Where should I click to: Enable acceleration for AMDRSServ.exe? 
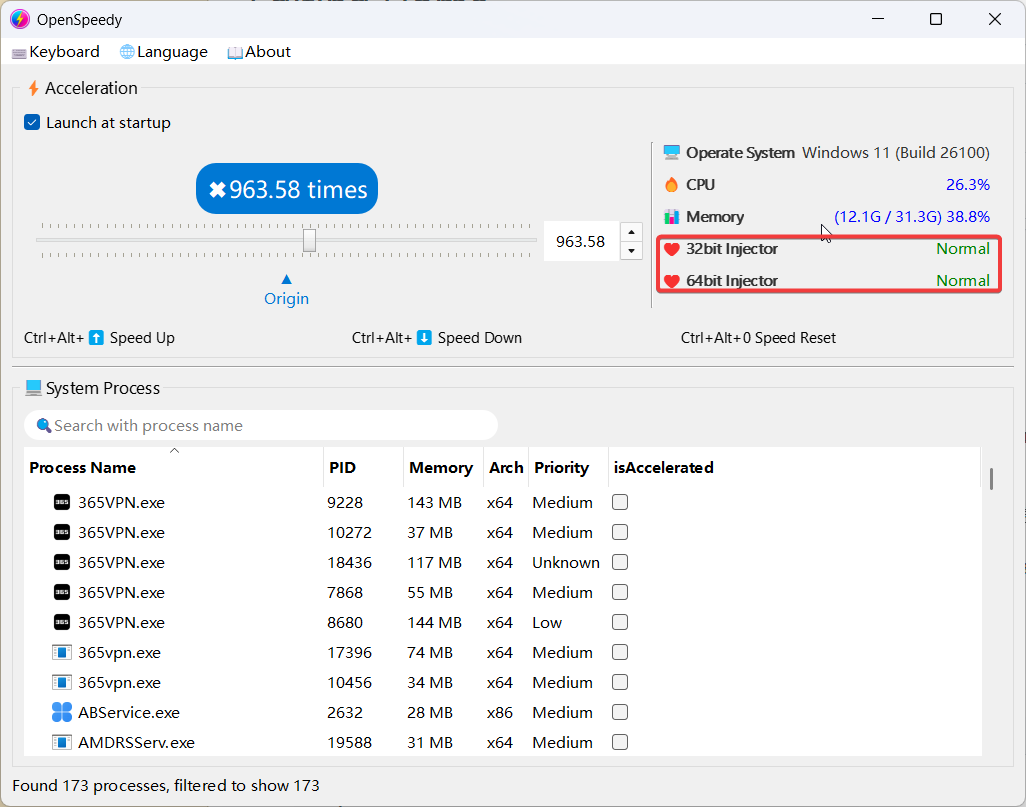pyautogui.click(x=620, y=742)
